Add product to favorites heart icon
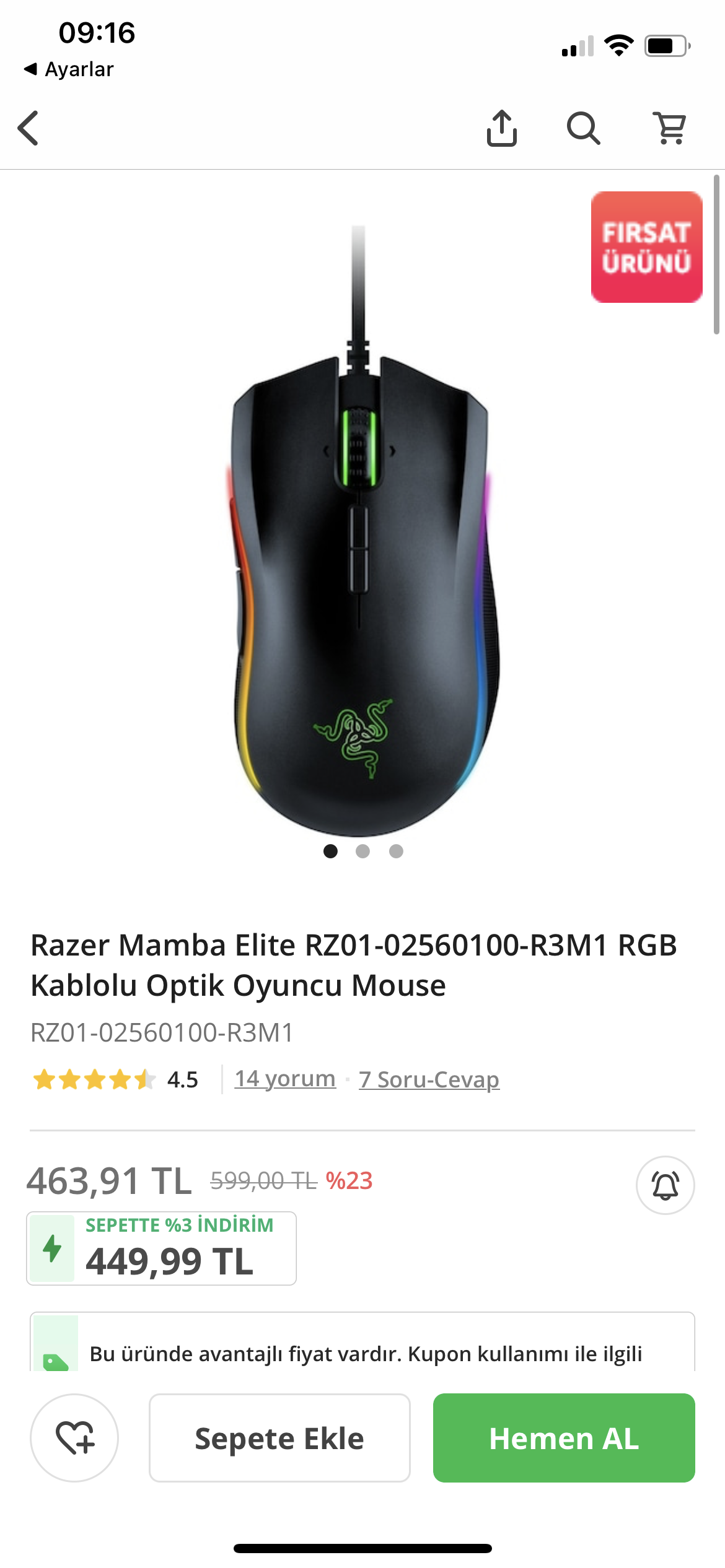The height and width of the screenshot is (1568, 725). click(x=74, y=1437)
